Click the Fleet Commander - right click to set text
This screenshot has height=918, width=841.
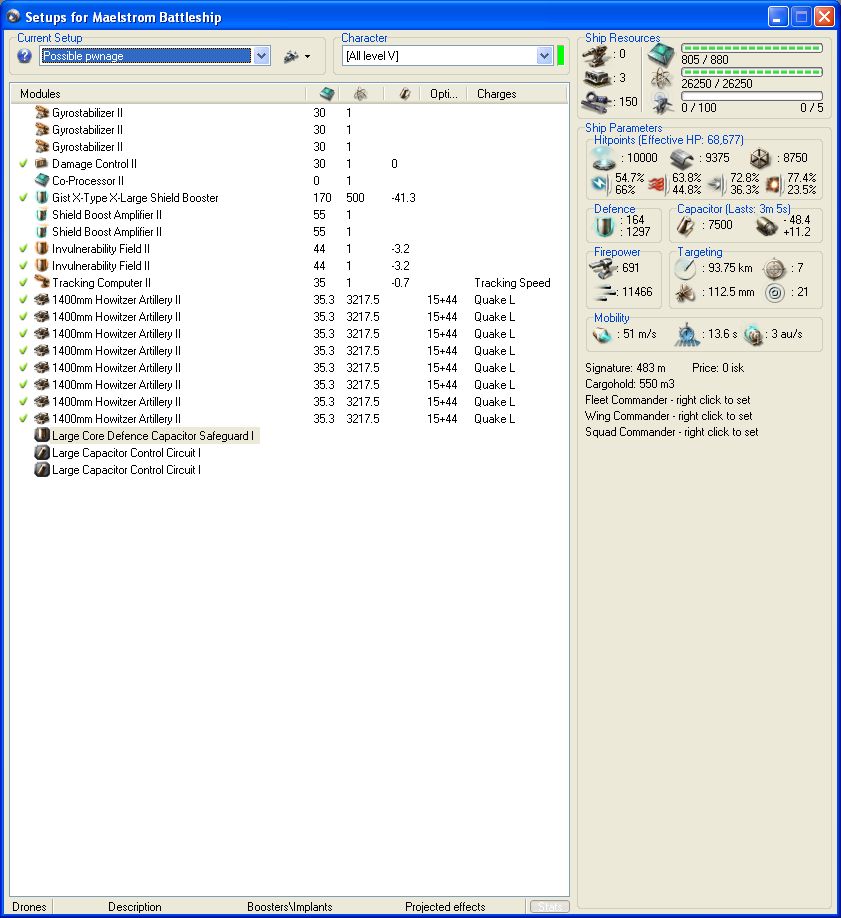(x=668, y=400)
